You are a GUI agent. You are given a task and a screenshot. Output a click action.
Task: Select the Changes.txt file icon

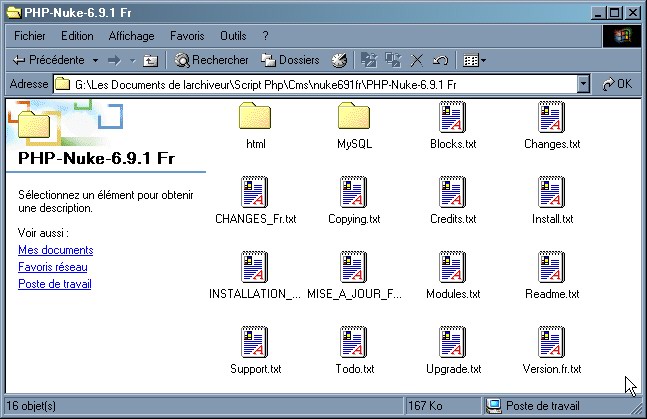(x=552, y=117)
